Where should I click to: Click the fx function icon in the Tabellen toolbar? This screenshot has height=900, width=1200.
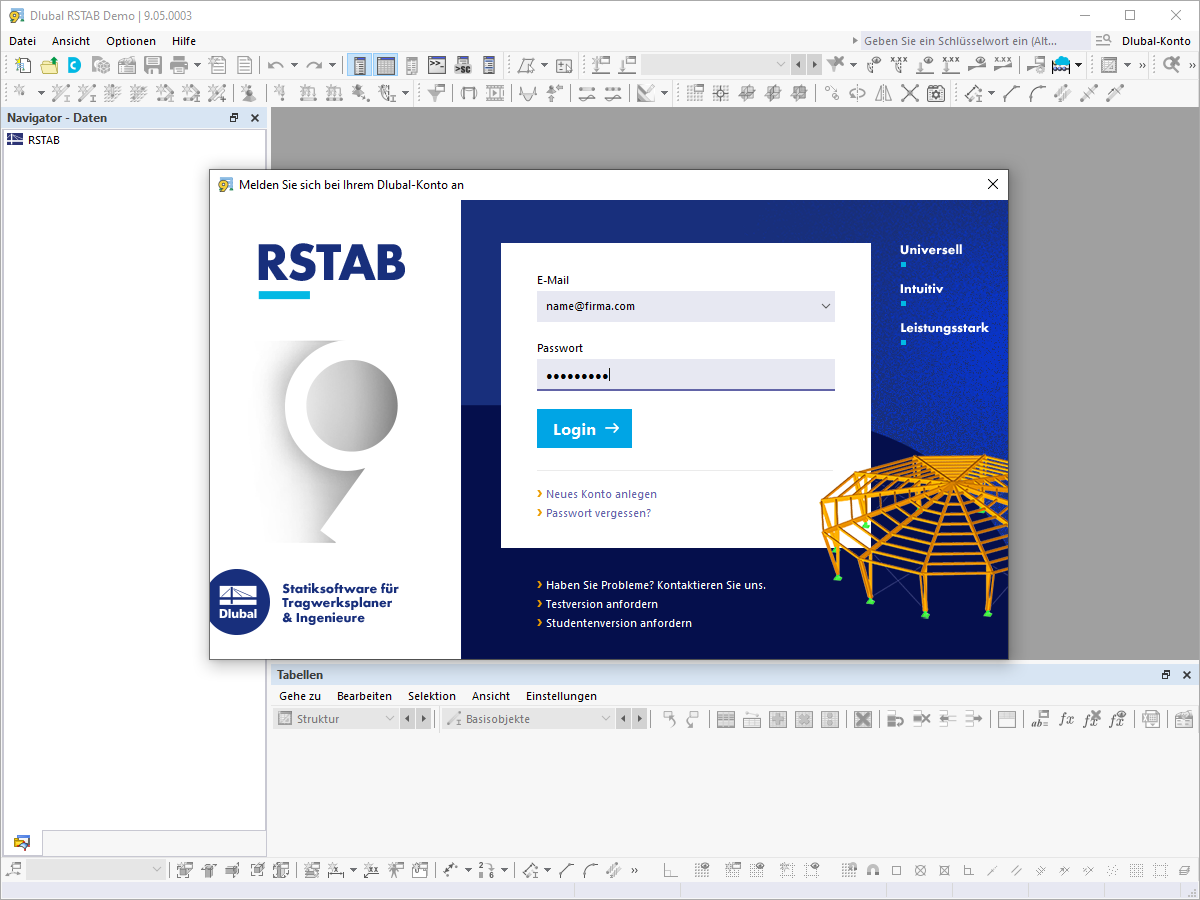[1066, 719]
